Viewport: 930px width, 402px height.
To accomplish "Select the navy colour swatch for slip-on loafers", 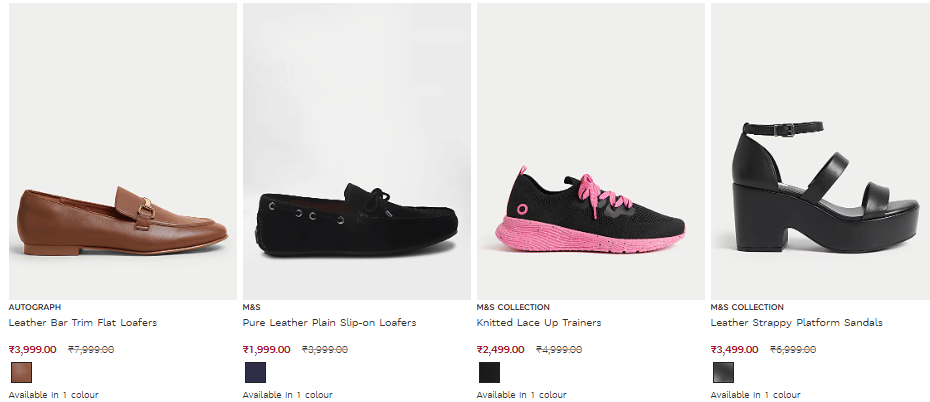I will click(x=255, y=373).
